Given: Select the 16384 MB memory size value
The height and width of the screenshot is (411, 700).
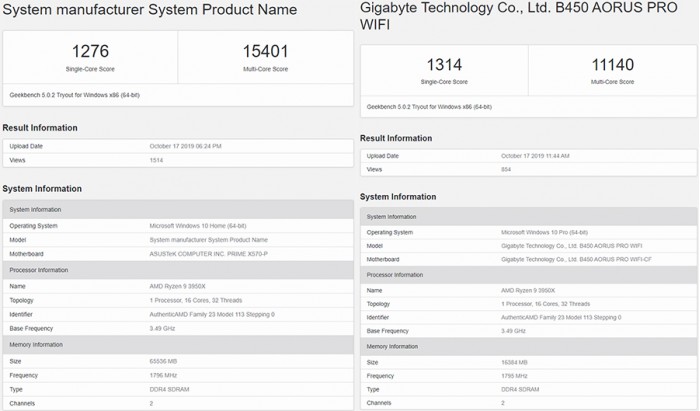Looking at the screenshot, I should 517,362.
